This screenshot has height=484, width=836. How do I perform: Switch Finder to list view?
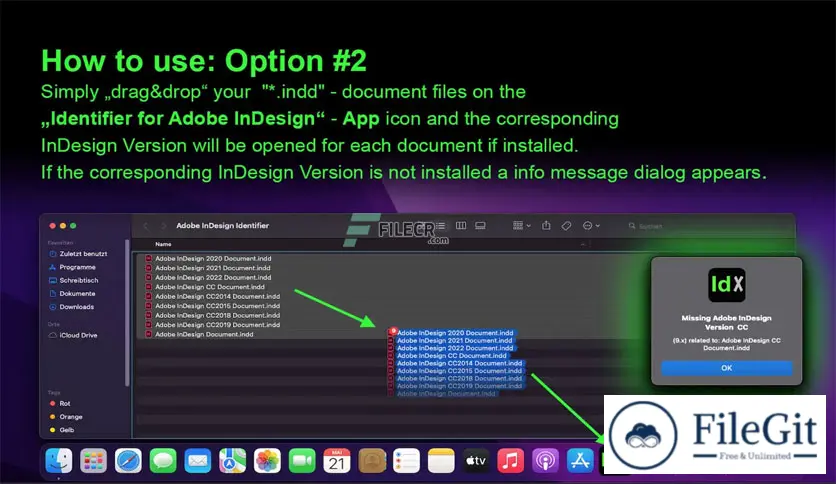(x=441, y=226)
